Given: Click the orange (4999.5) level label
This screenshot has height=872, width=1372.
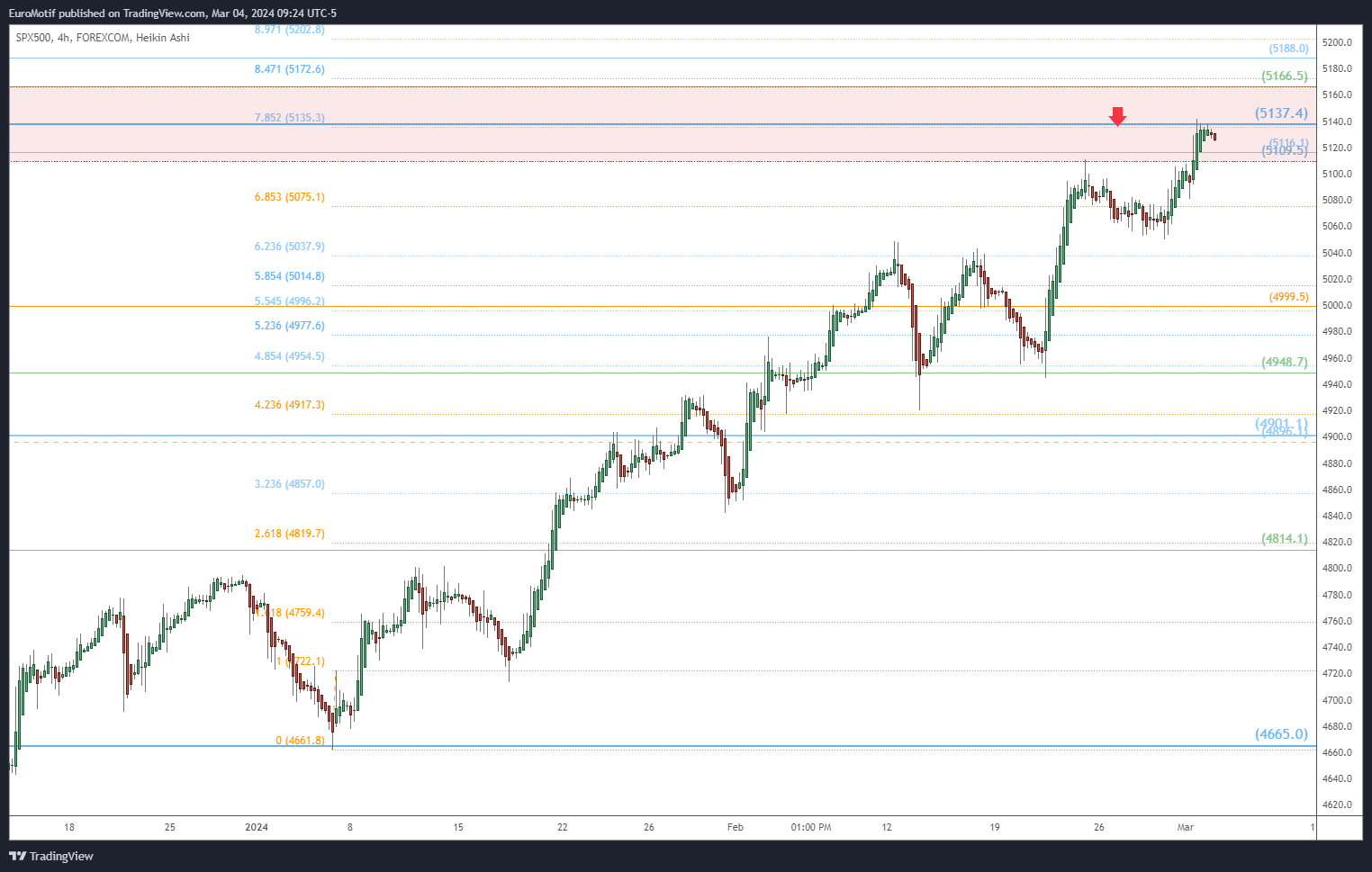Looking at the screenshot, I should point(1288,297).
